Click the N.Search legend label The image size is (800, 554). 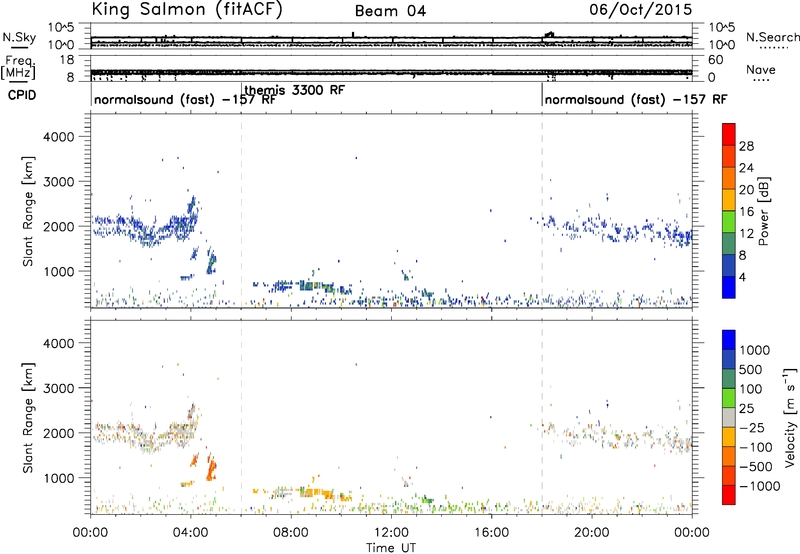(x=772, y=37)
